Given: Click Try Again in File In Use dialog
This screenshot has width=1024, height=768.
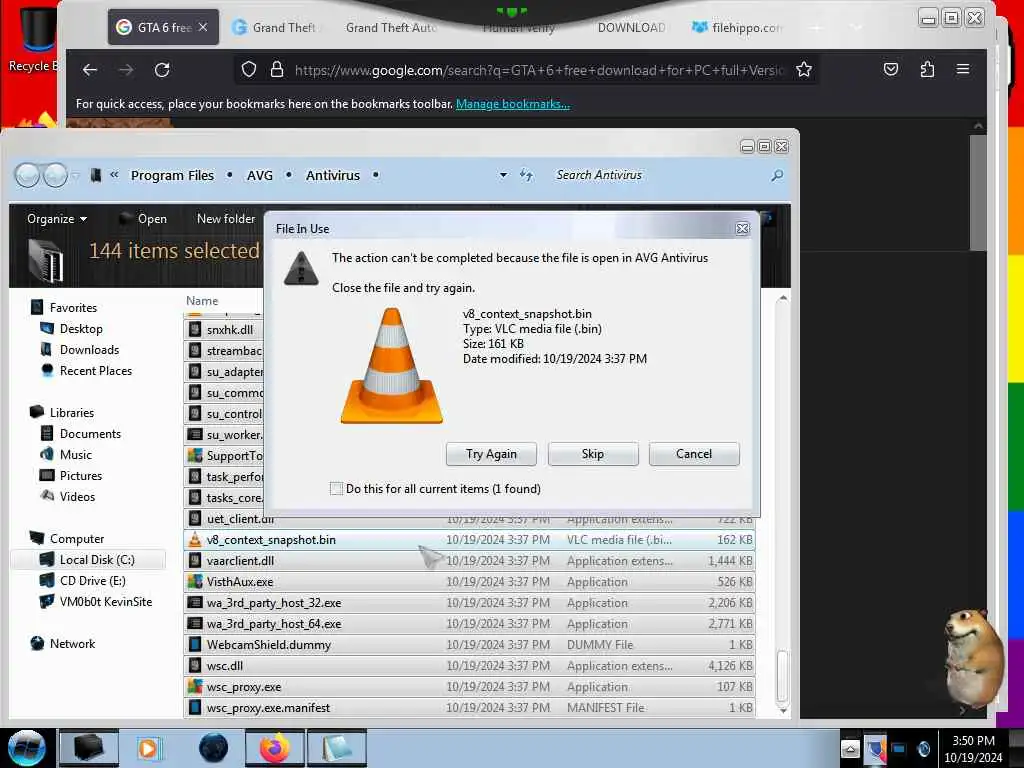Looking at the screenshot, I should [491, 454].
